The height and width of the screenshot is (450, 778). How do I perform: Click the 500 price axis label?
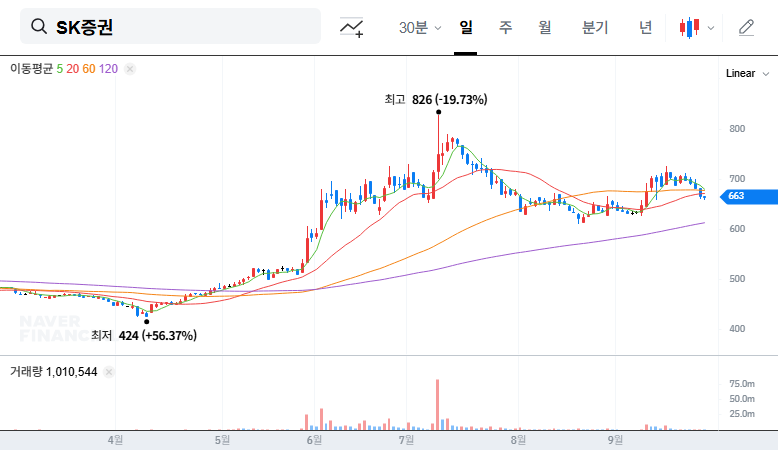(737, 279)
